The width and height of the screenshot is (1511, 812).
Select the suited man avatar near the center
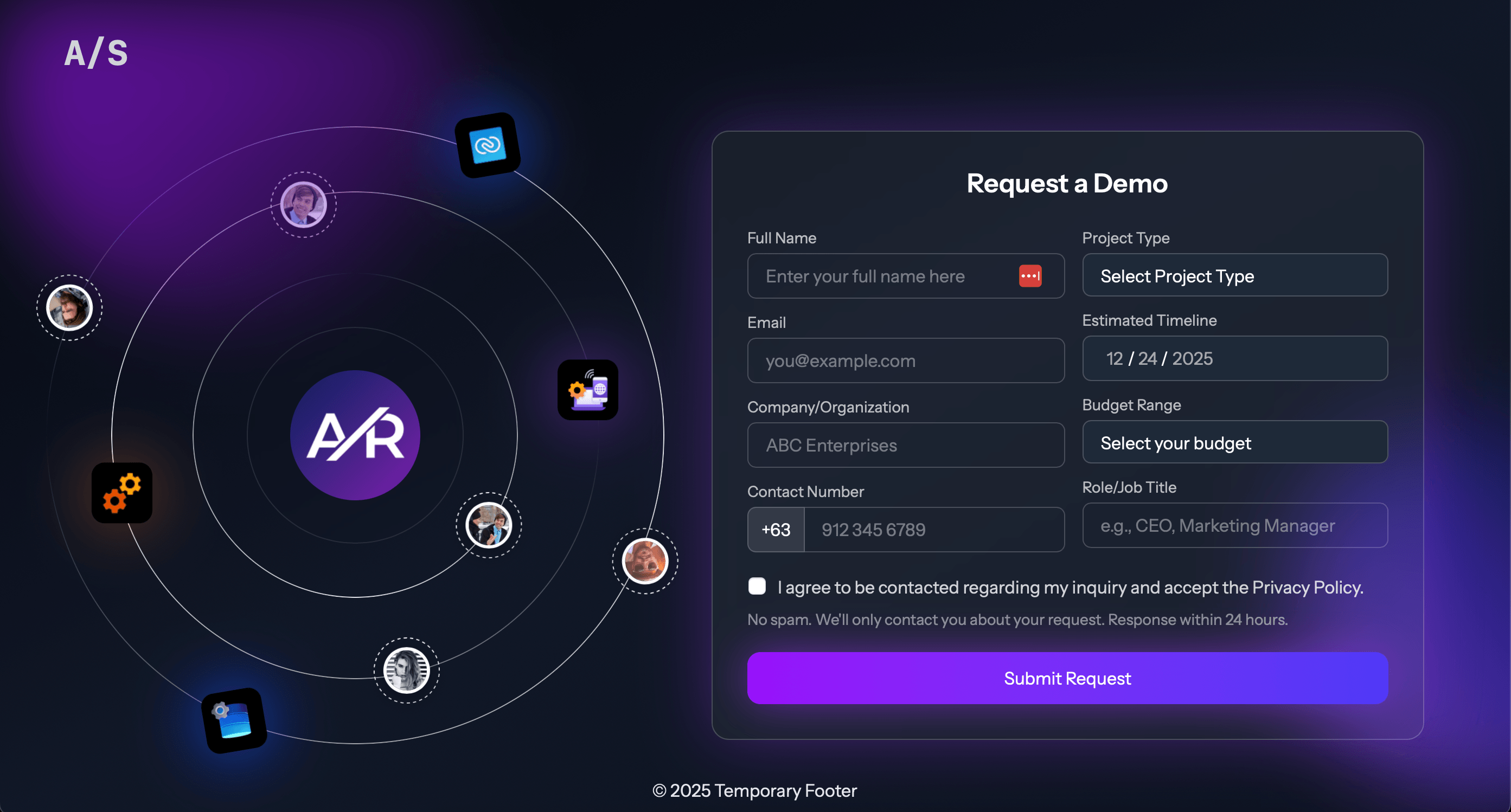click(x=489, y=525)
